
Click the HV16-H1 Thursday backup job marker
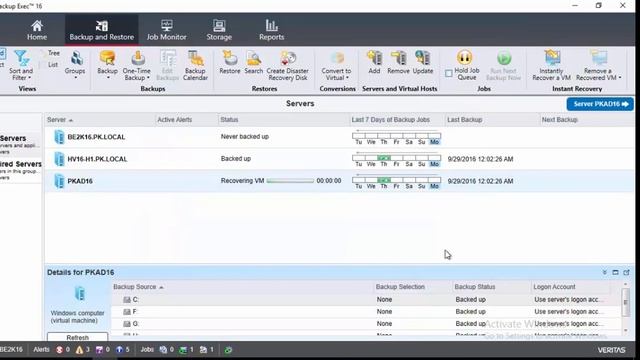click(x=384, y=158)
